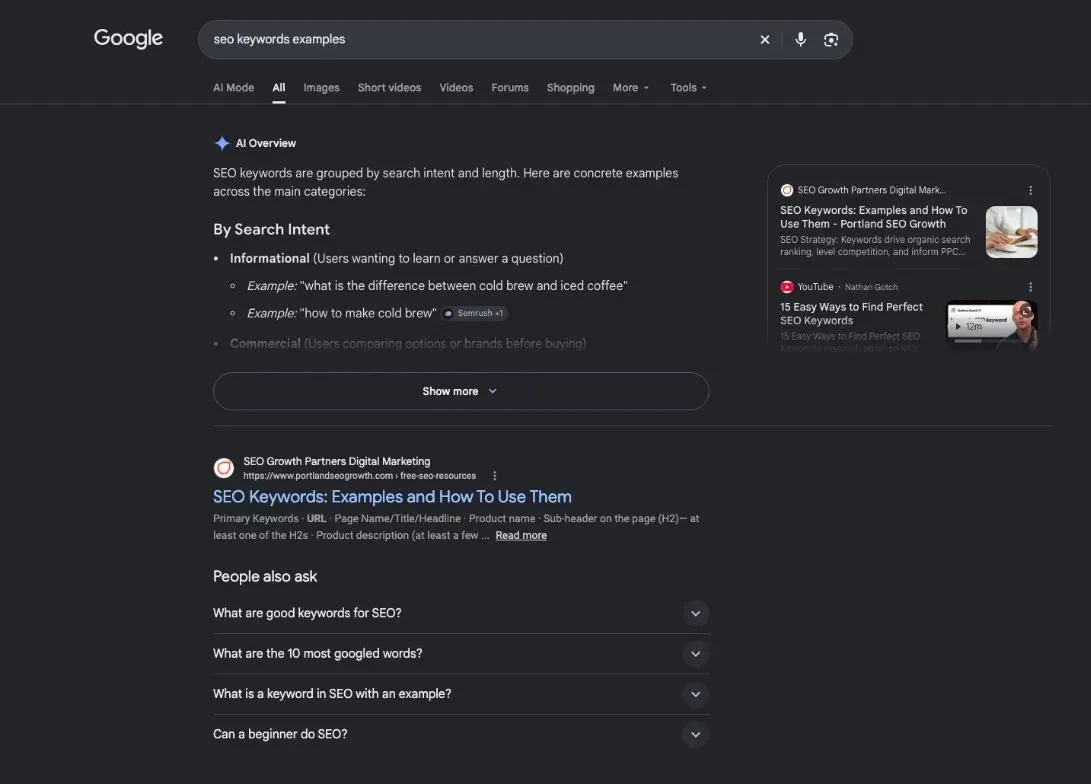Show more of the AI Overview
Screen dimensions: 1091x784
click(461, 391)
